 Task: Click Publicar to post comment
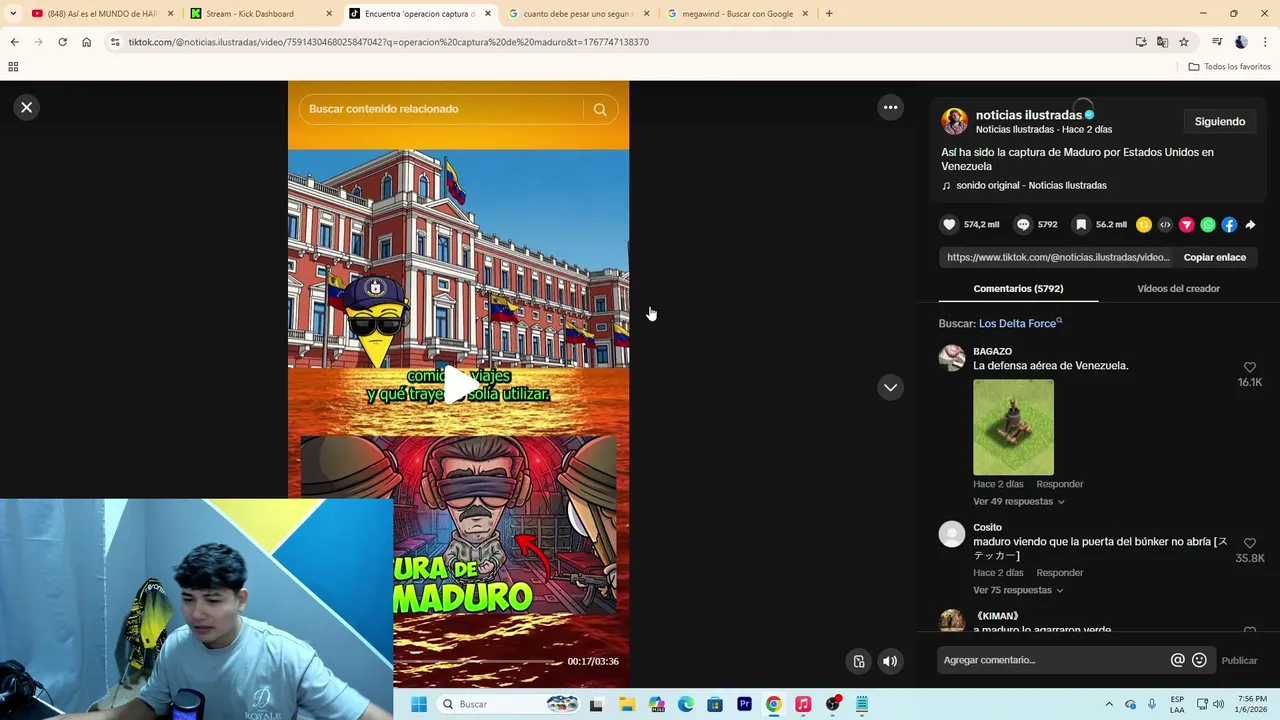click(x=1239, y=660)
